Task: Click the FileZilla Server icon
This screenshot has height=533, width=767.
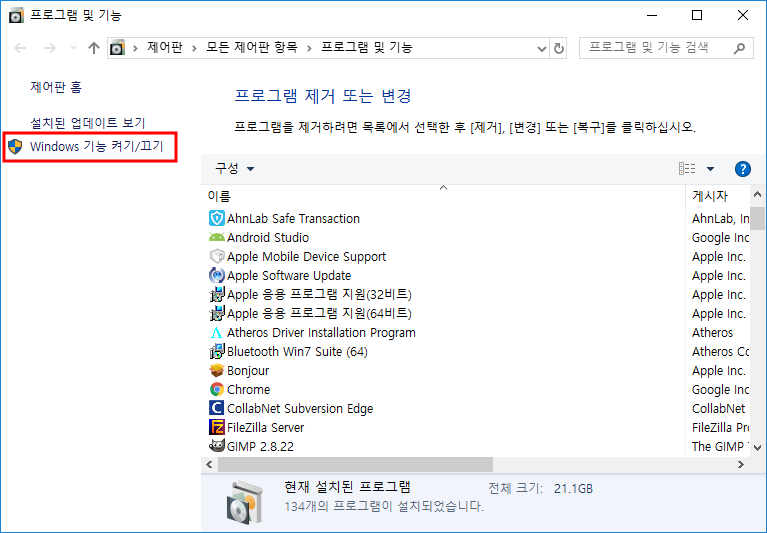Action: 217,427
